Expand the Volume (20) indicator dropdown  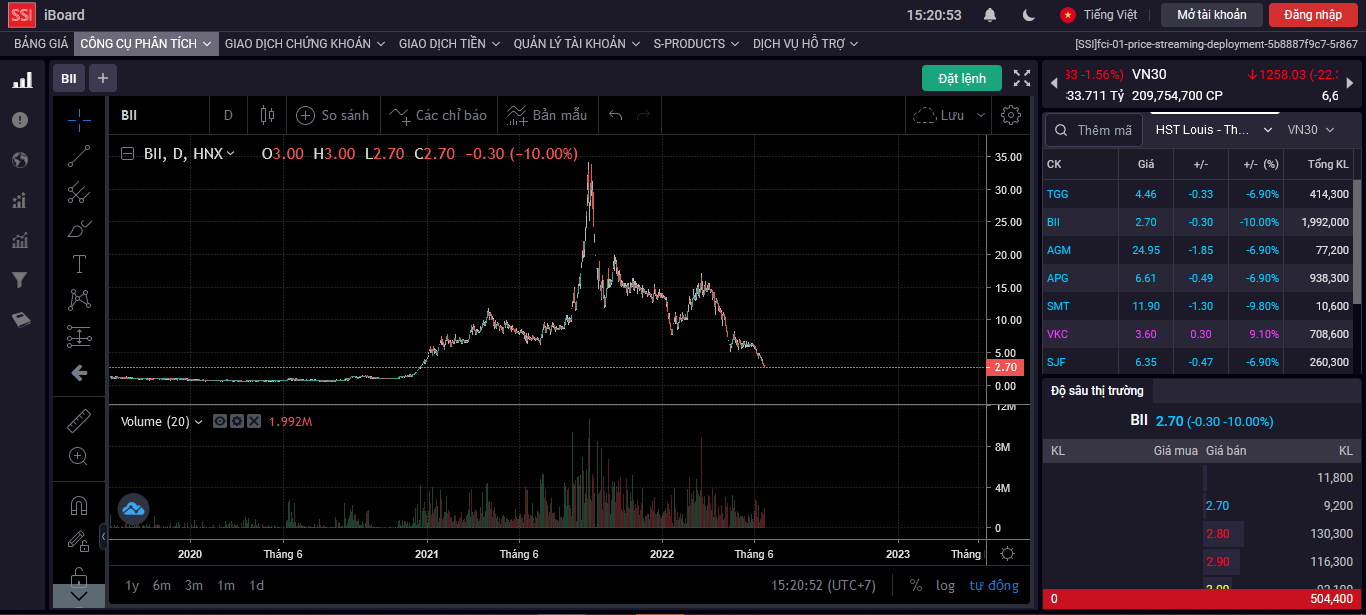coord(198,422)
